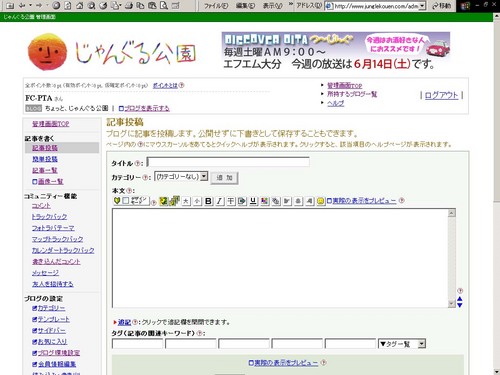Open 記事一覧 in the left sidebar
The width and height of the screenshot is (500, 375).
[x=45, y=170]
